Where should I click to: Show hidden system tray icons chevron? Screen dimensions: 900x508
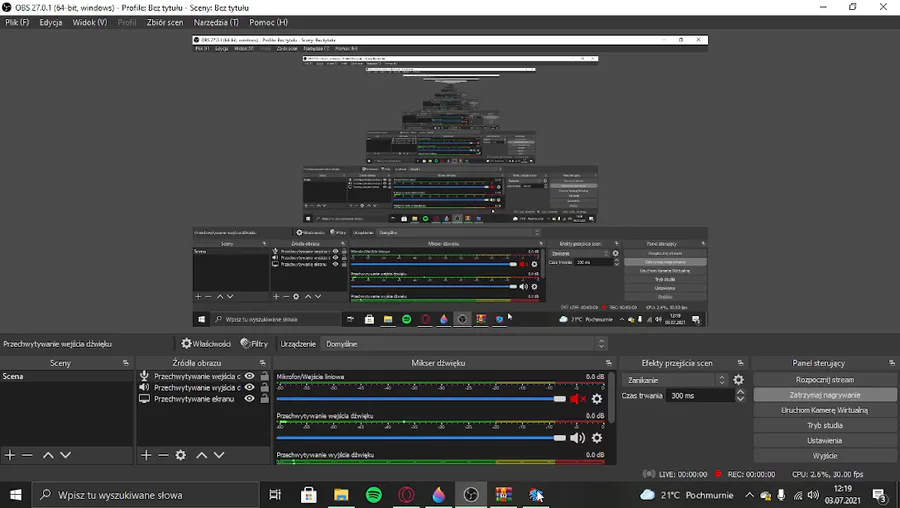(x=749, y=495)
